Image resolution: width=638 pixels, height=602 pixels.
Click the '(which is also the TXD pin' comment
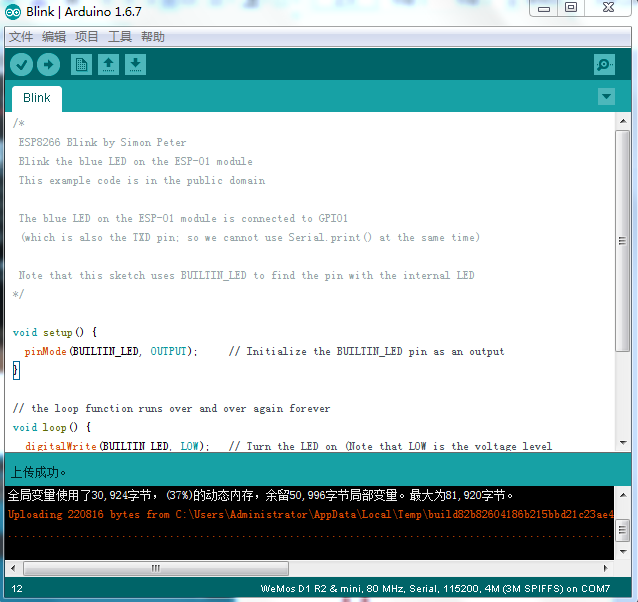click(250, 238)
